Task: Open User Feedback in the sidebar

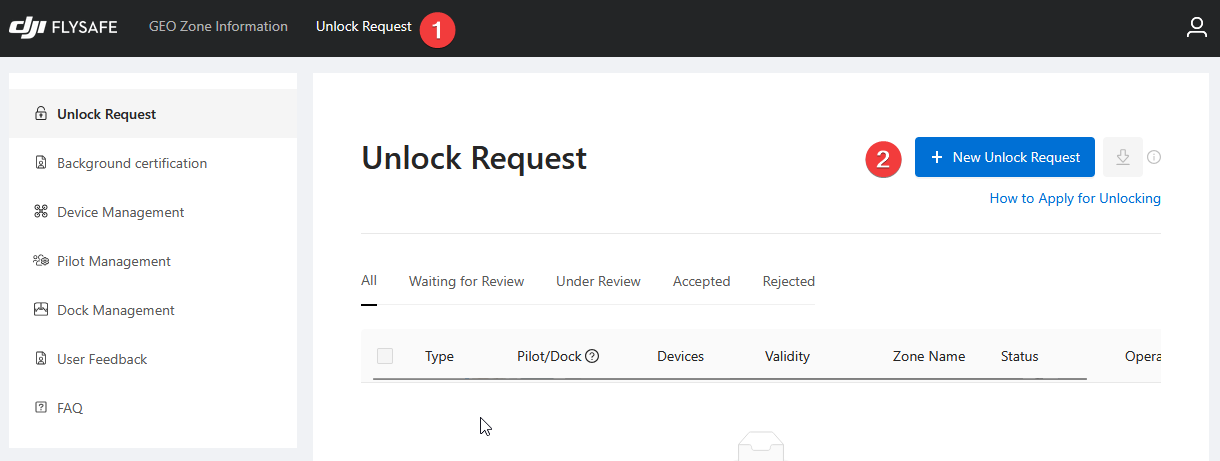Action: [x=102, y=359]
